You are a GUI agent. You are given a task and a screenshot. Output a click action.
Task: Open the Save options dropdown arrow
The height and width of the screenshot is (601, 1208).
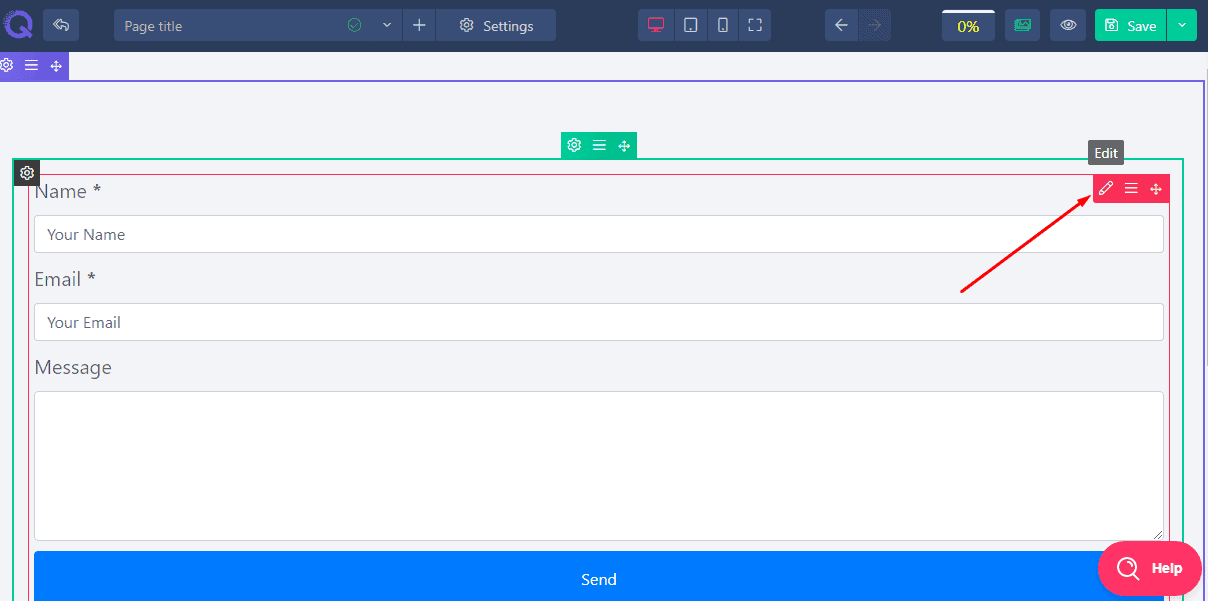[1182, 26]
